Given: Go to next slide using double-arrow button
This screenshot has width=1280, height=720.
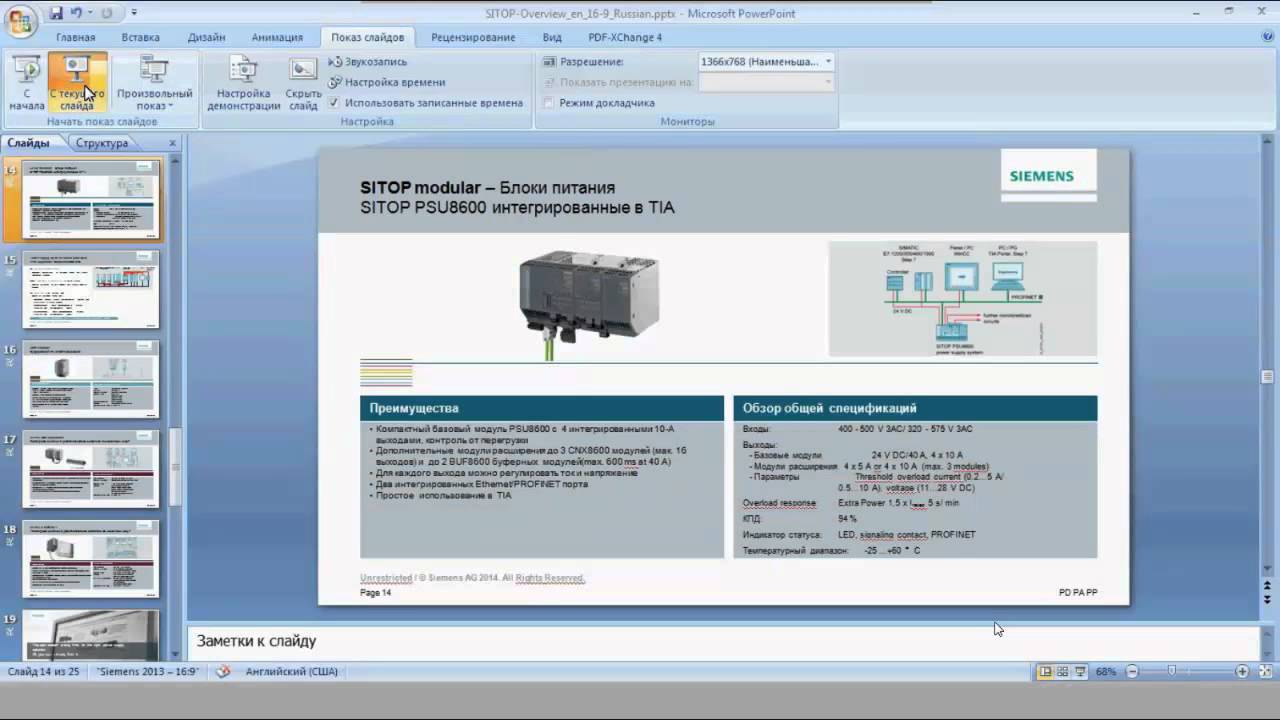Looking at the screenshot, I should [x=1269, y=601].
